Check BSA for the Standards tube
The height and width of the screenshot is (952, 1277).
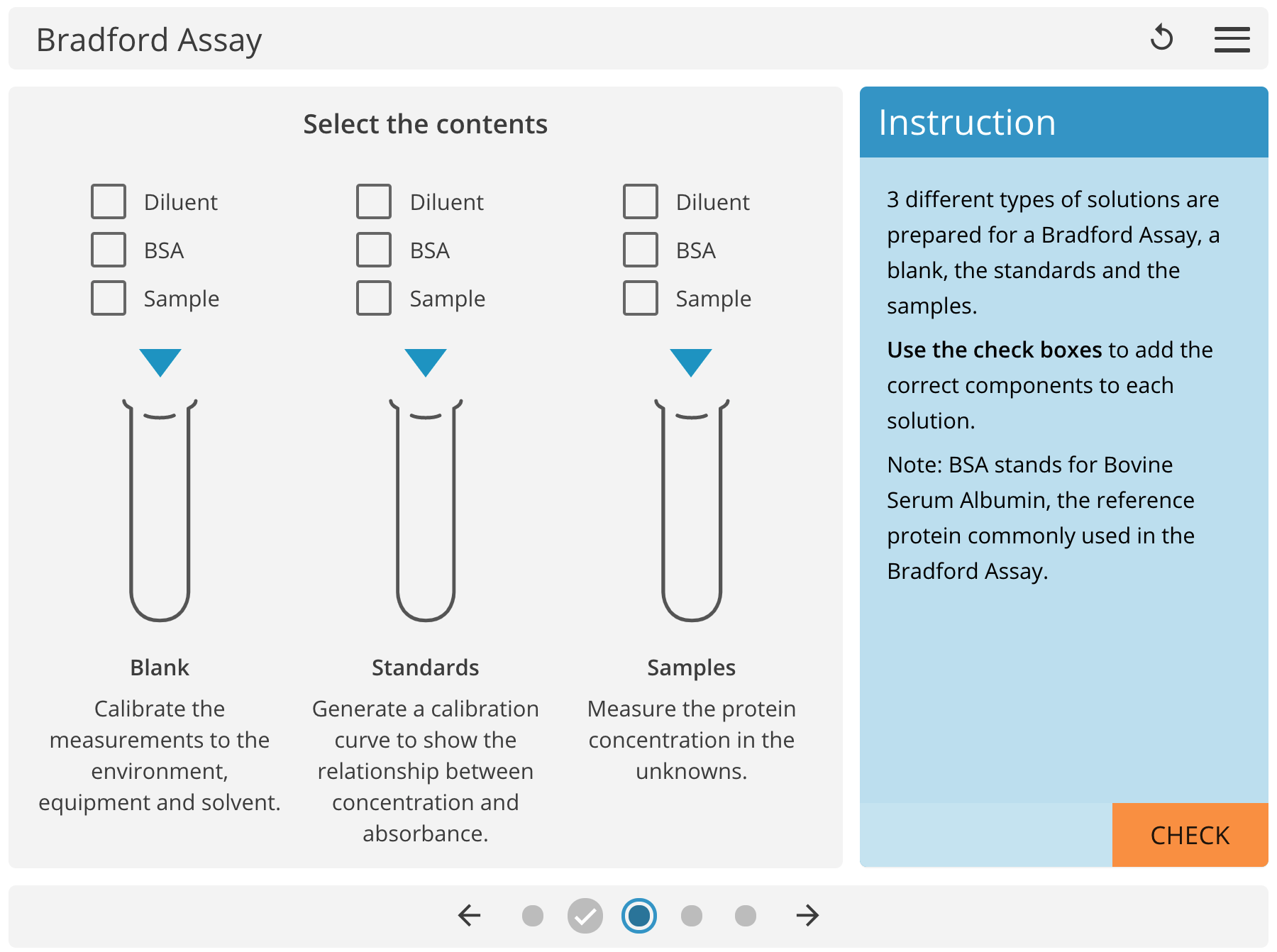click(x=373, y=249)
